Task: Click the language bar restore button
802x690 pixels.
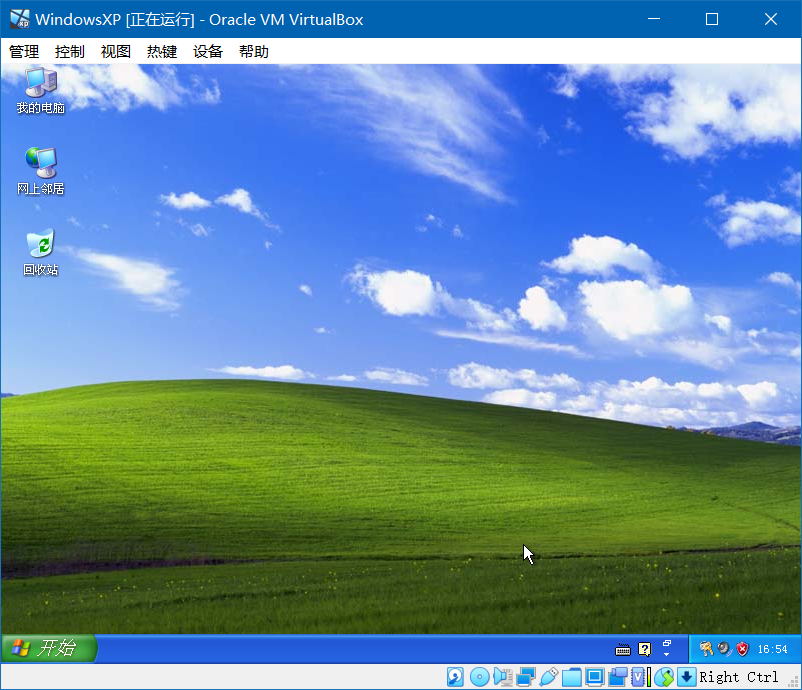Action: coord(666,643)
